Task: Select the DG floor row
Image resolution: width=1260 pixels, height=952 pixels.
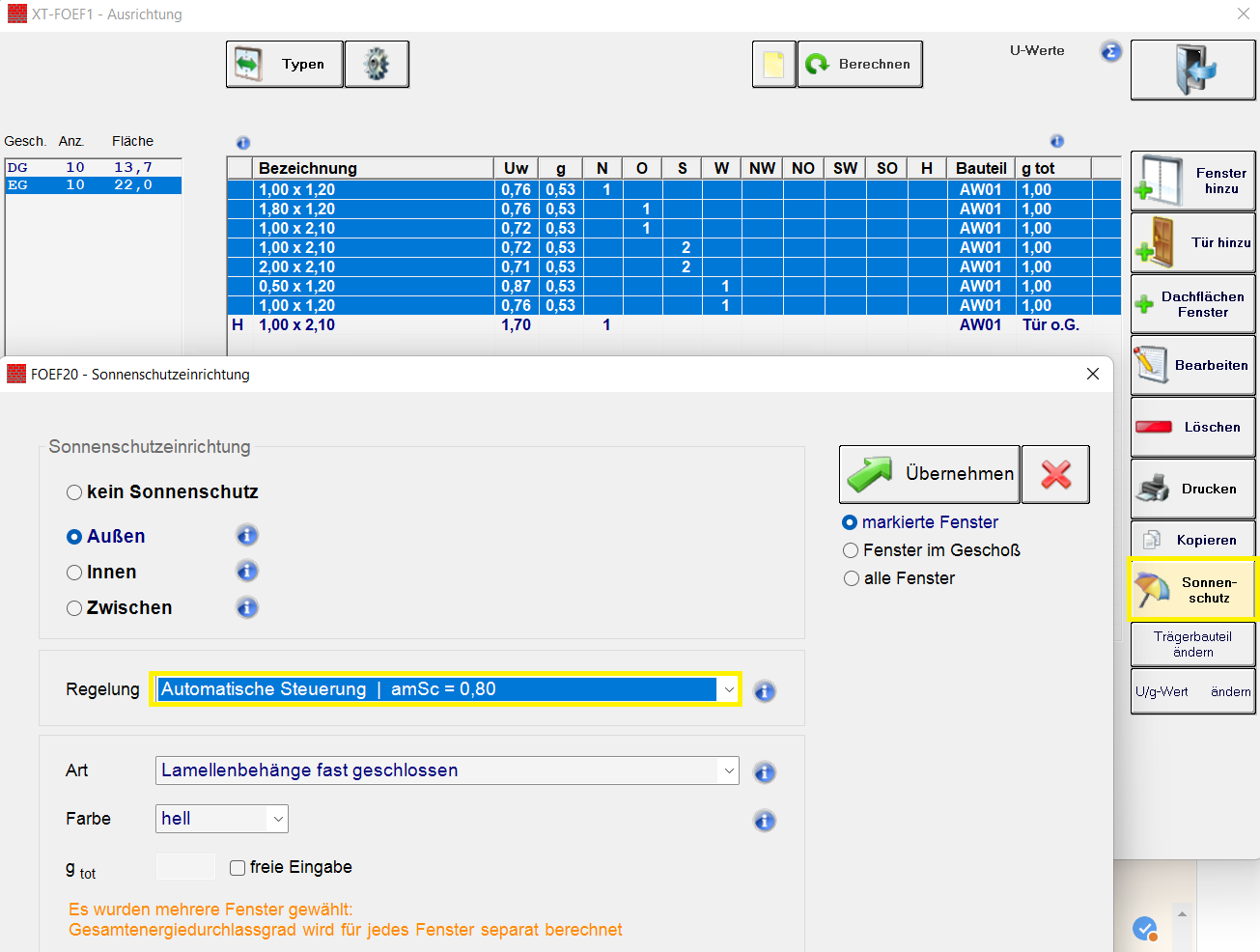Action: (x=94, y=167)
